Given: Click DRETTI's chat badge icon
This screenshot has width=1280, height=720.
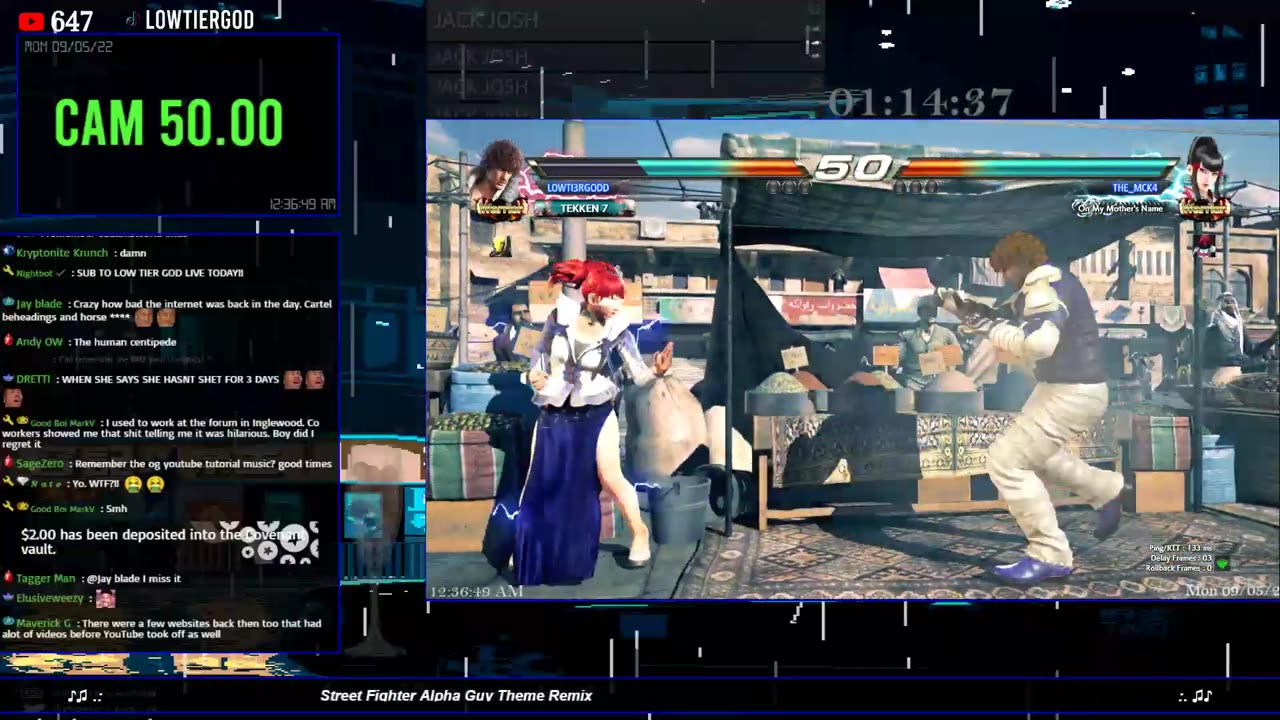Looking at the screenshot, I should click(x=8, y=379).
